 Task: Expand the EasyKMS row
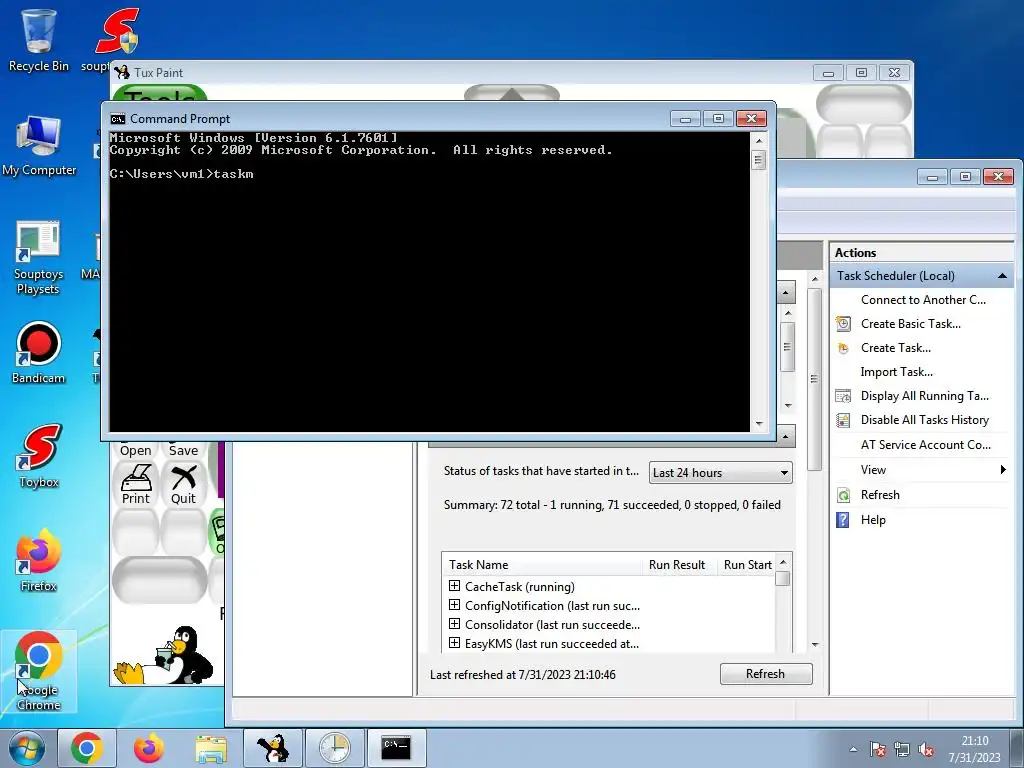[455, 643]
